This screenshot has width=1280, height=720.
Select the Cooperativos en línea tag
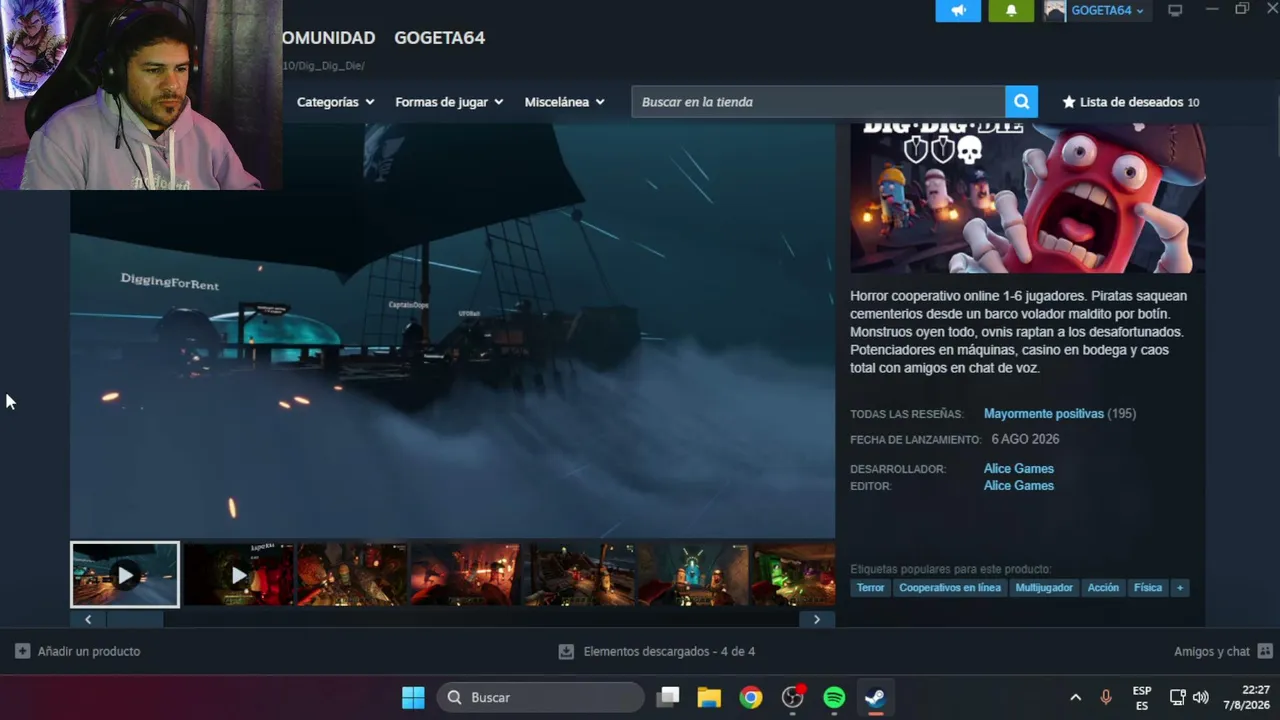950,588
